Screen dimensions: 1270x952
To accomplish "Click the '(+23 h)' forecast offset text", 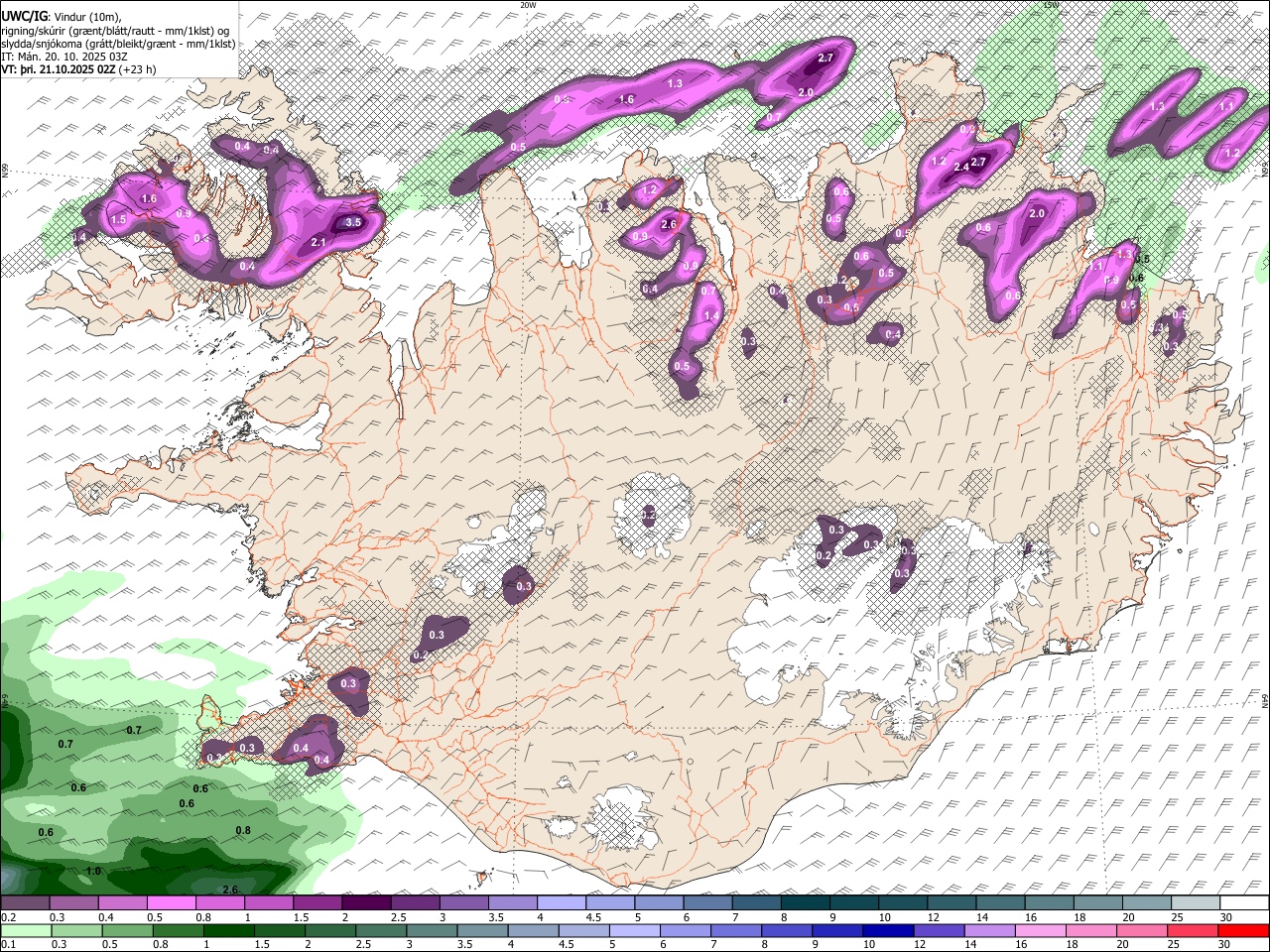I will pyautogui.click(x=138, y=70).
